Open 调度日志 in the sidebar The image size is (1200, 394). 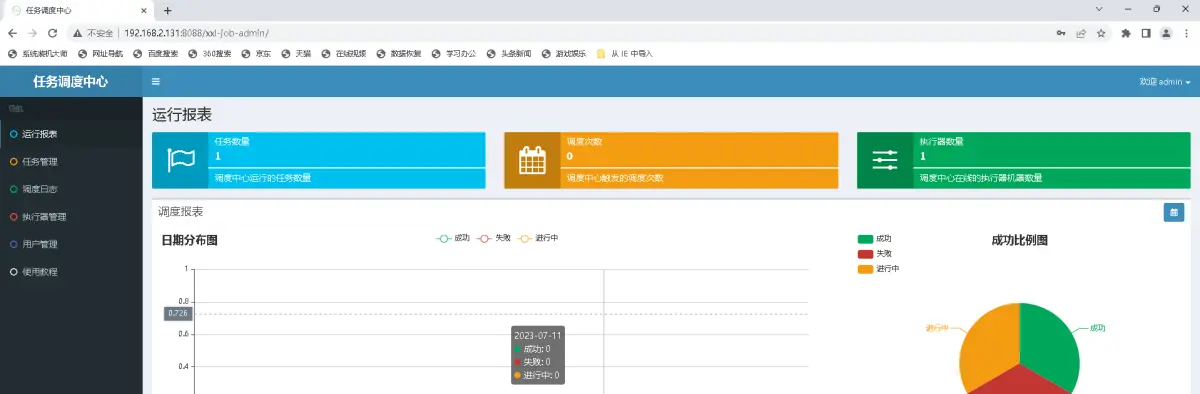71,189
